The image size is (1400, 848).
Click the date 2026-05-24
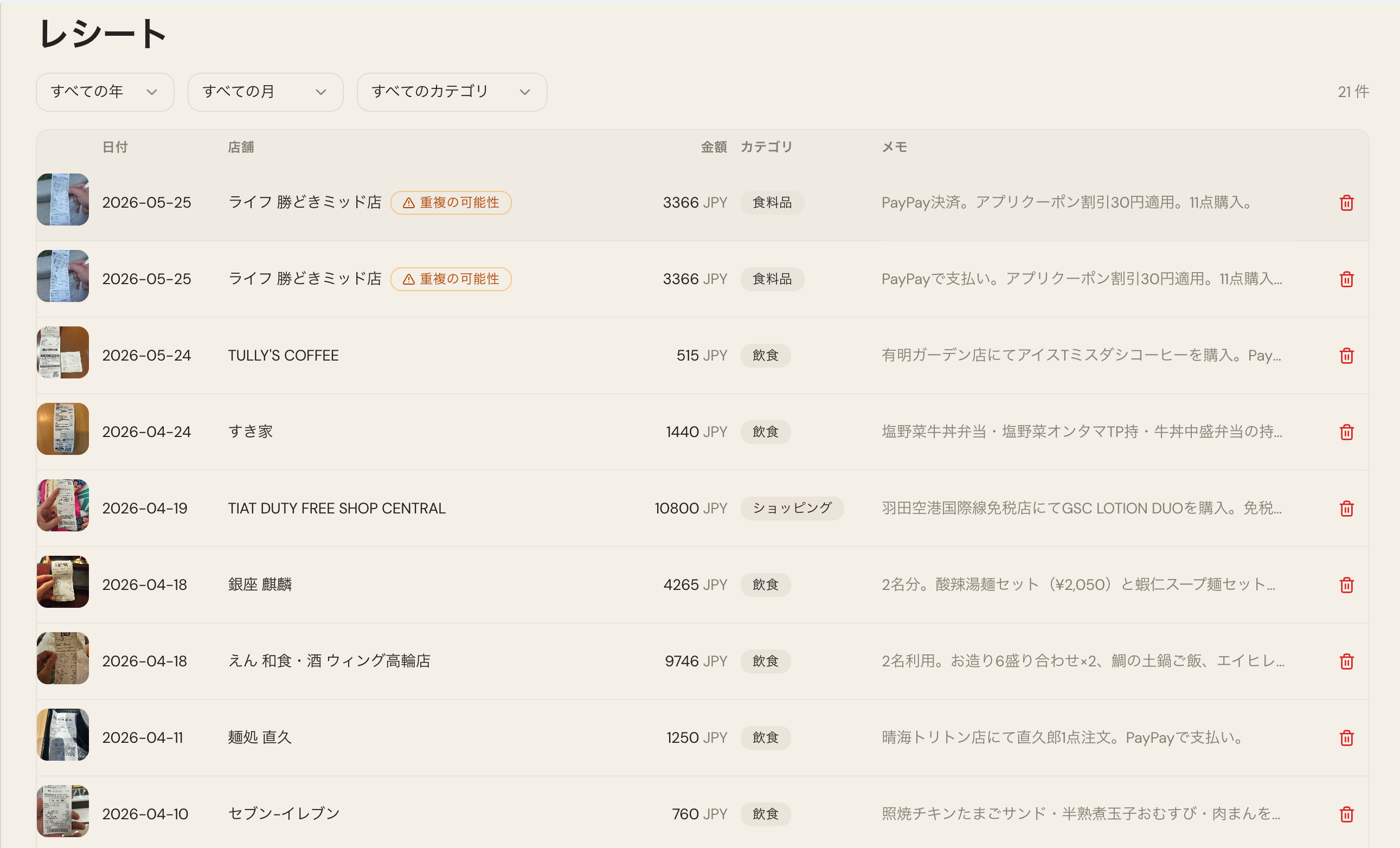146,356
